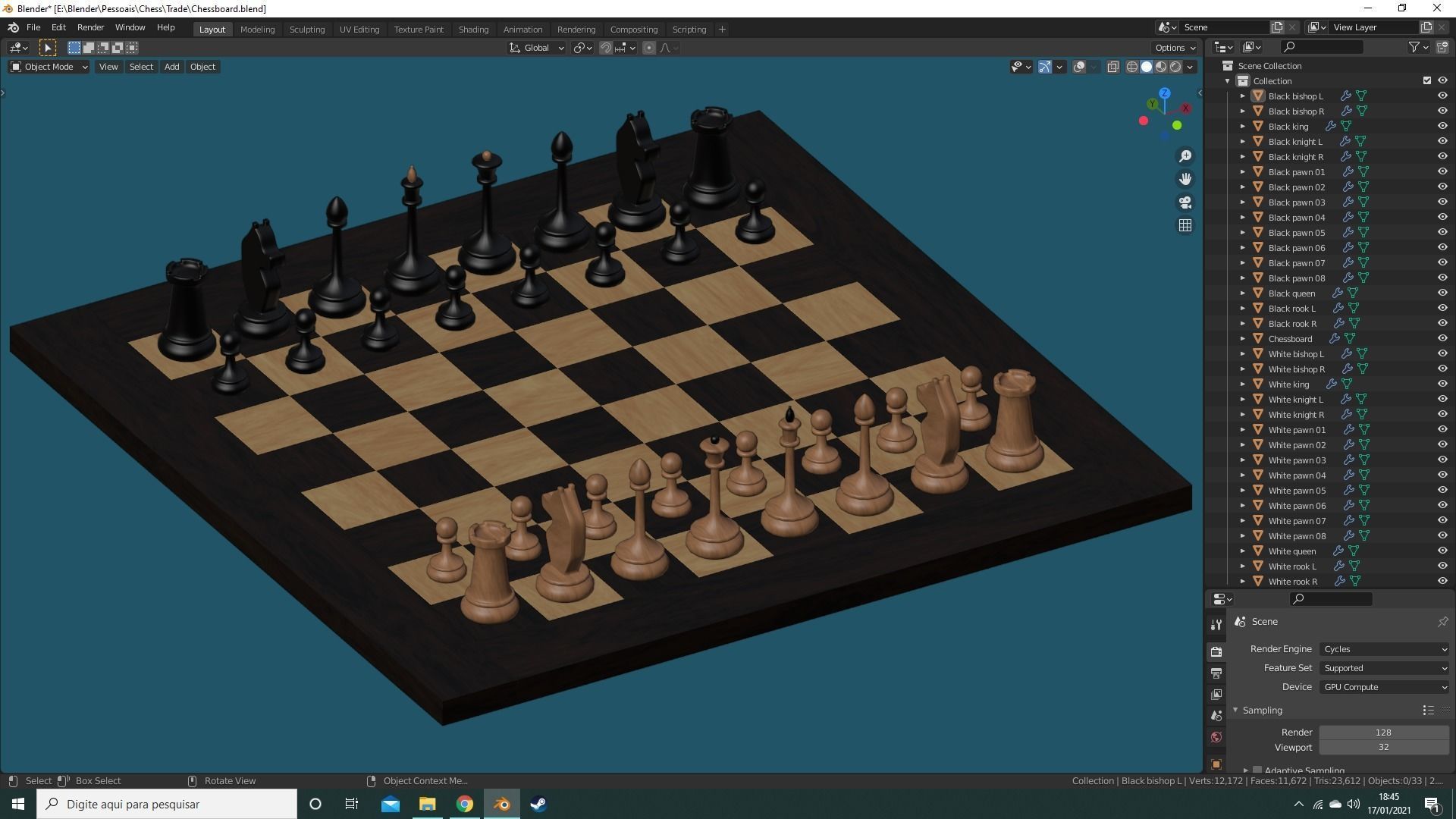Viewport: 1456px width, 819px height.
Task: Open the viewport Select menu
Action: [x=141, y=67]
